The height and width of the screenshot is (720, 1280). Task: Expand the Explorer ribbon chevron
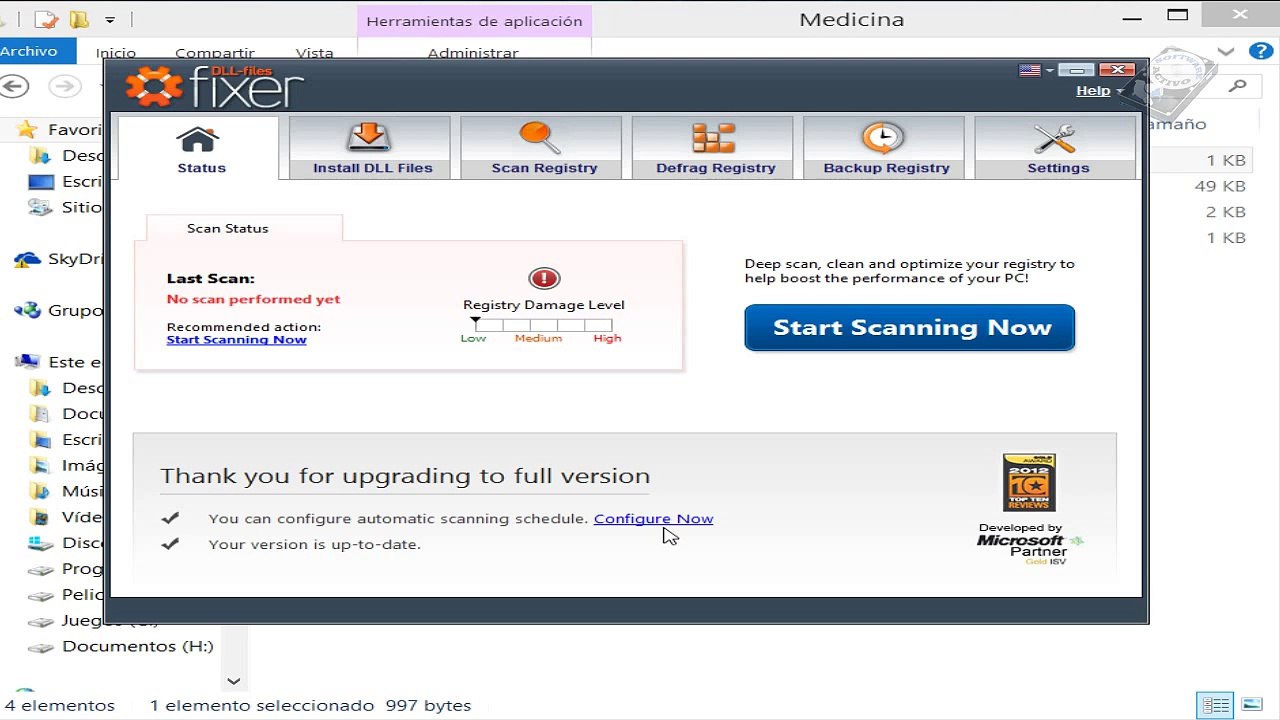tap(1227, 52)
